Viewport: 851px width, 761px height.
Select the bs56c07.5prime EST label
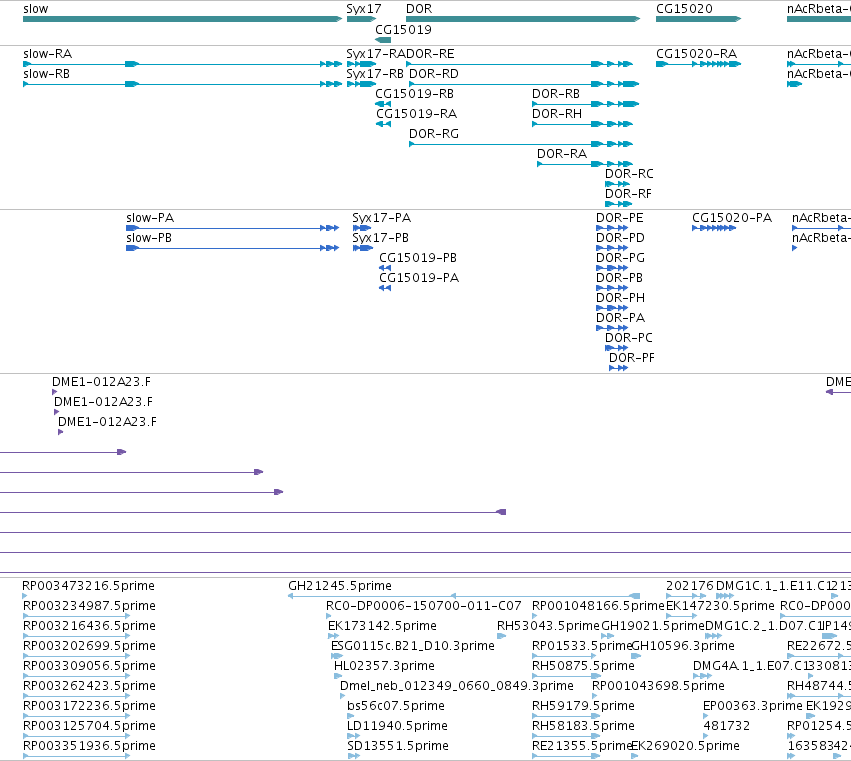click(396, 706)
